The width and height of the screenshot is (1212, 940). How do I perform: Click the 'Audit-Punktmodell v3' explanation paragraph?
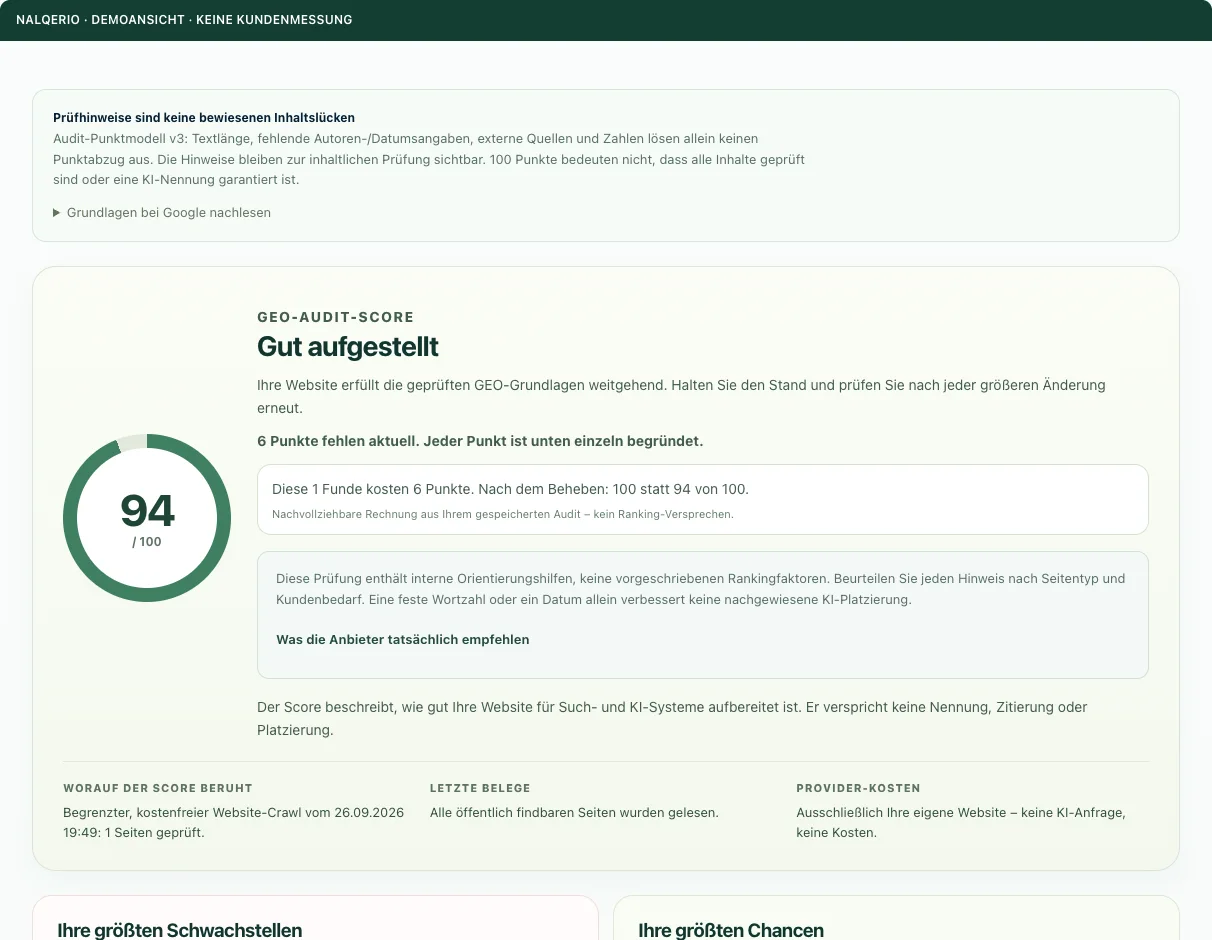[429, 159]
